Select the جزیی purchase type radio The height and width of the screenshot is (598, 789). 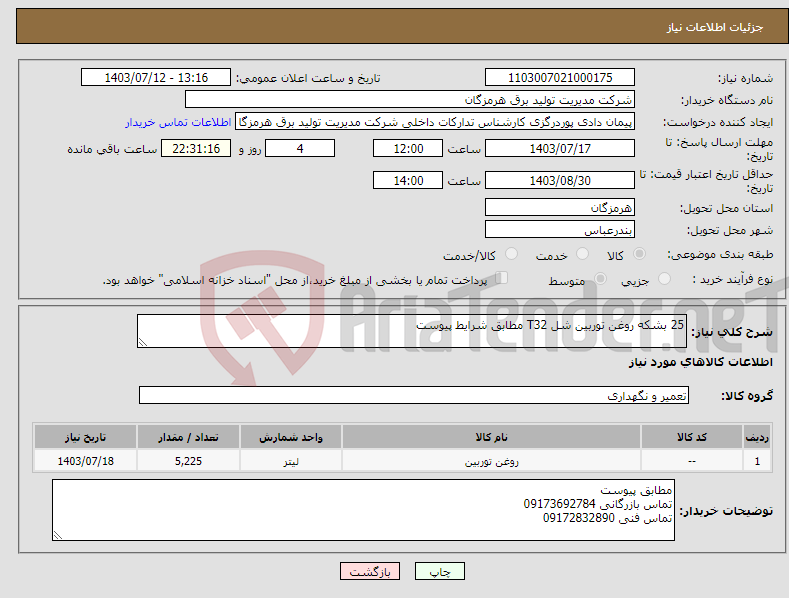(664, 278)
